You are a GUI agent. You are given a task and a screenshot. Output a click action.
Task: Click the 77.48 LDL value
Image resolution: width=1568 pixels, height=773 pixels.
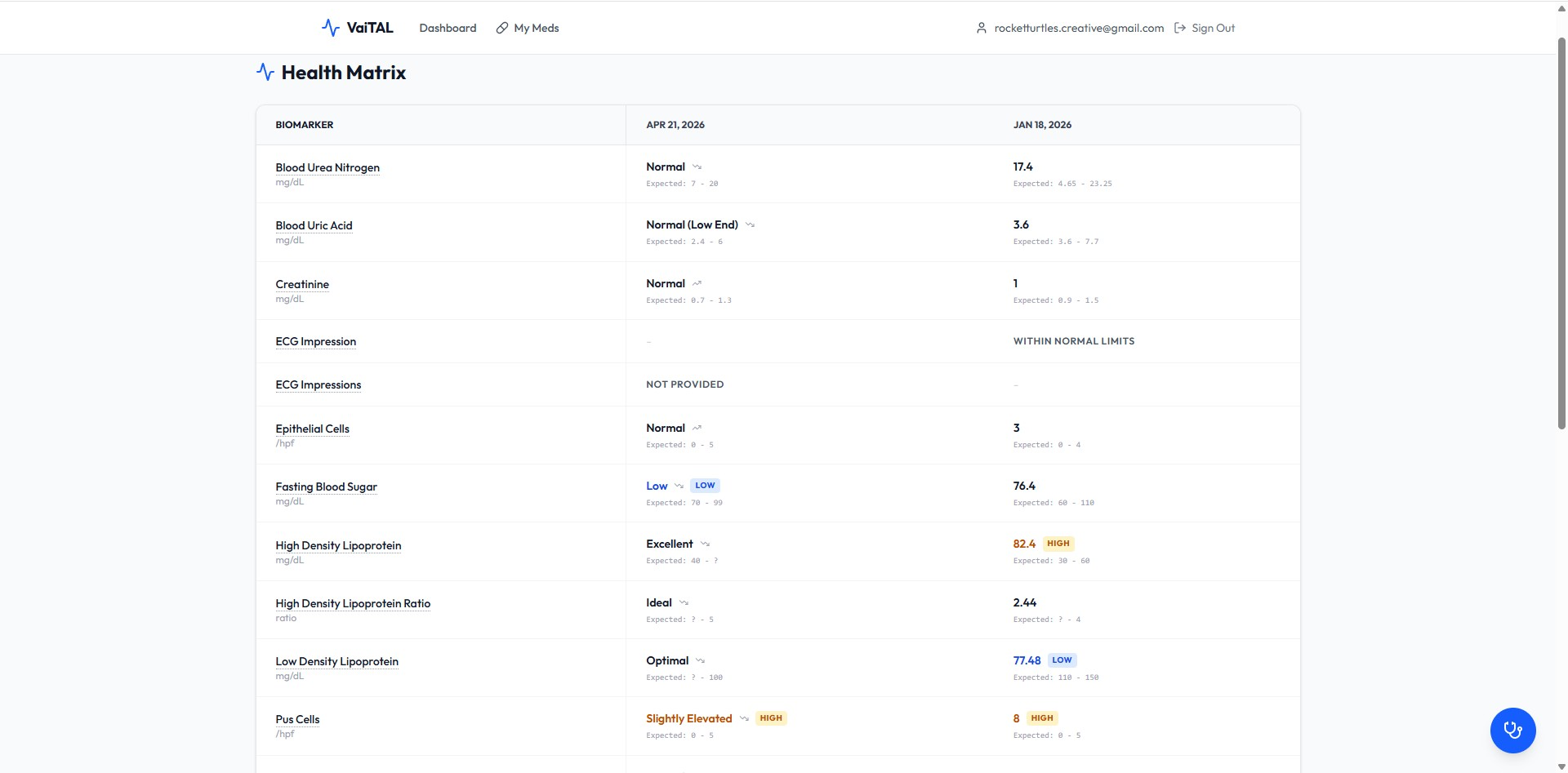tap(1027, 660)
